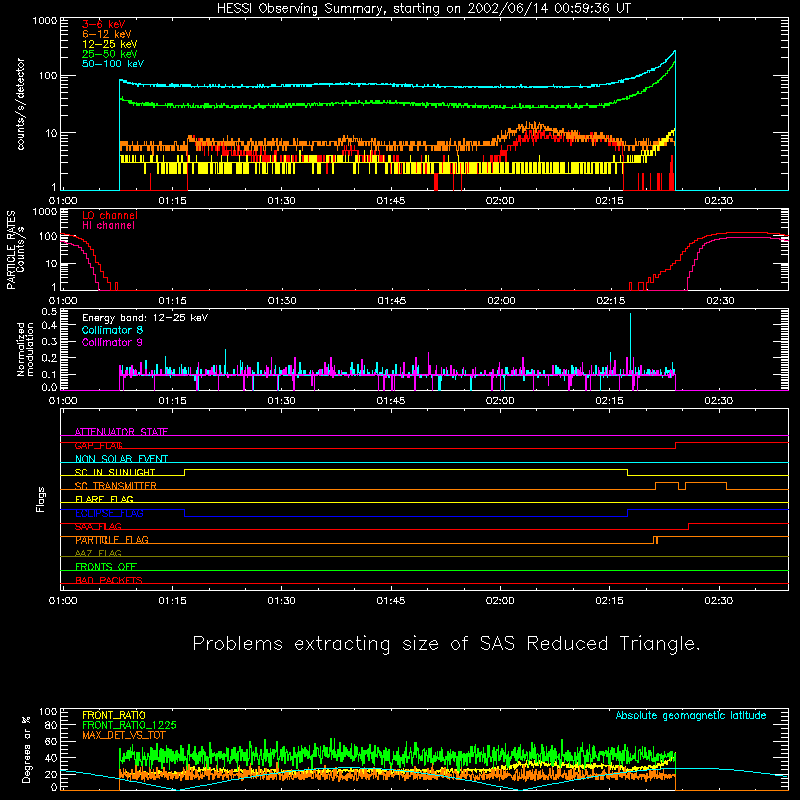Click the HI channel legend label
The width and height of the screenshot is (800, 800).
108,226
